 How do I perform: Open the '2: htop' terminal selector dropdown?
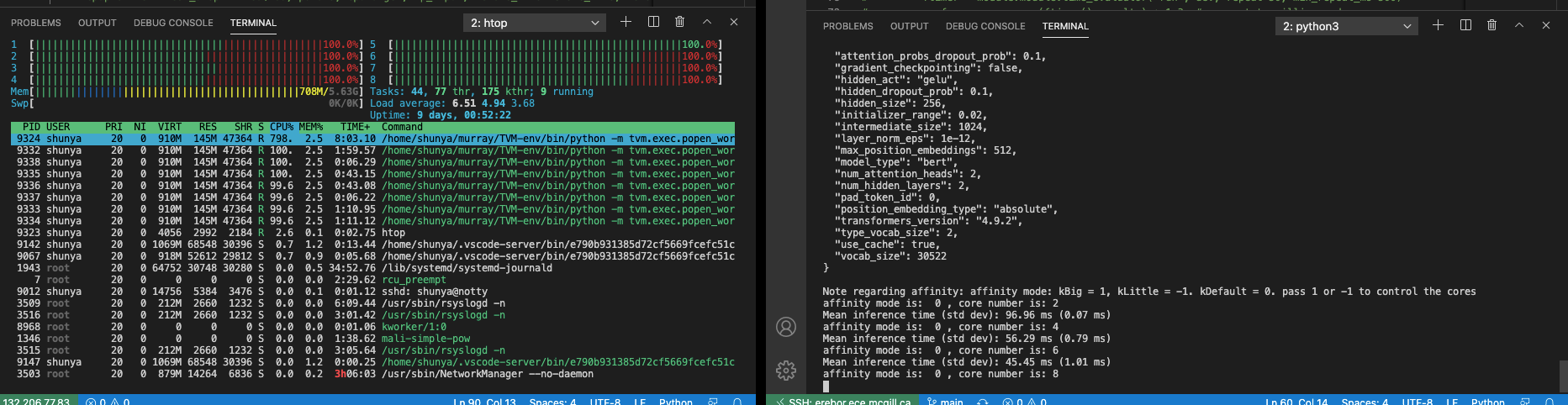(535, 23)
